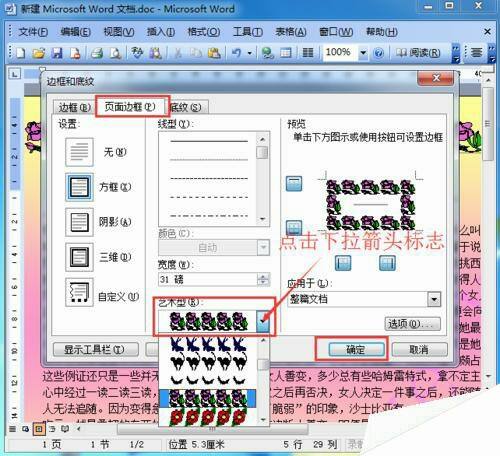This screenshot has width=500, height=456.
Task: Expand the 艺术型 art border dropdown arrow
Action: (x=263, y=321)
